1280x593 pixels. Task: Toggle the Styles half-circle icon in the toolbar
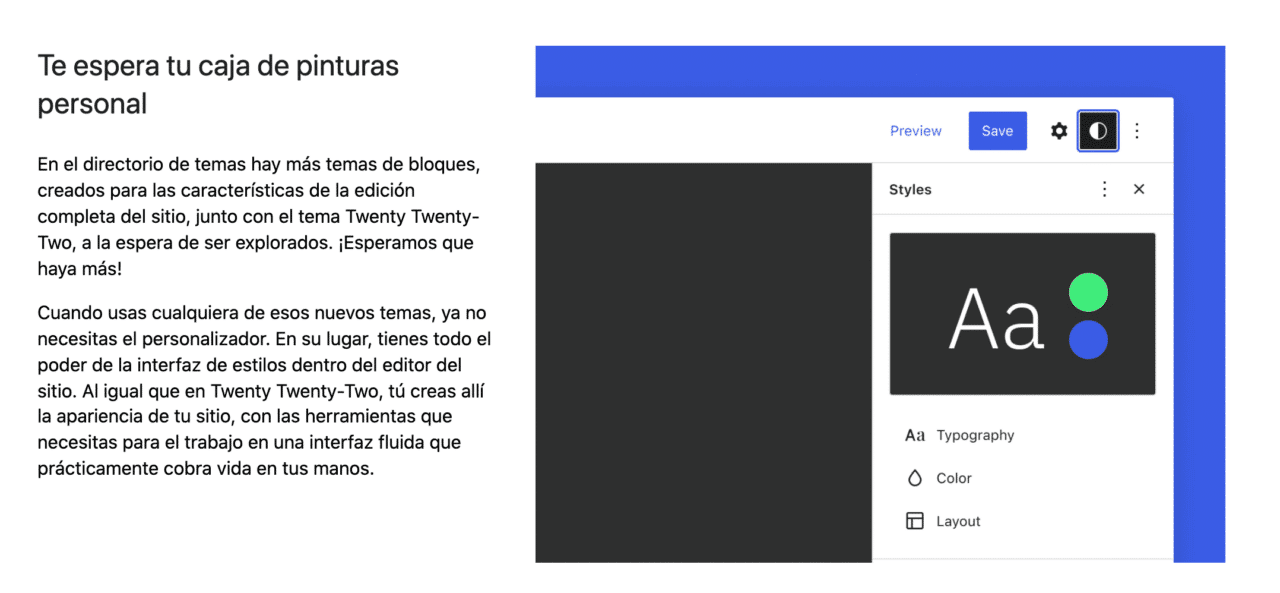coord(1097,130)
